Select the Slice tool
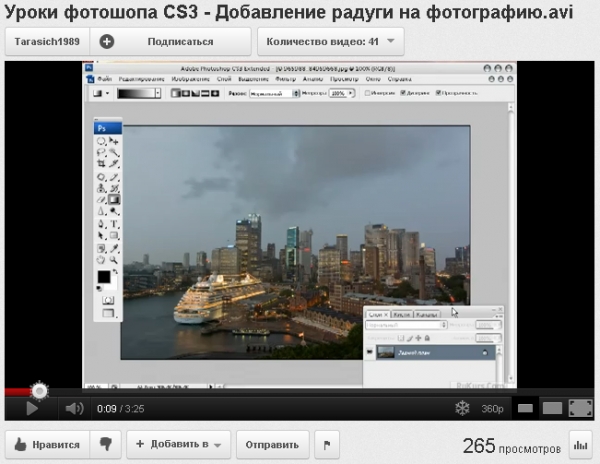Image resolution: width=600 pixels, height=464 pixels. [114, 164]
